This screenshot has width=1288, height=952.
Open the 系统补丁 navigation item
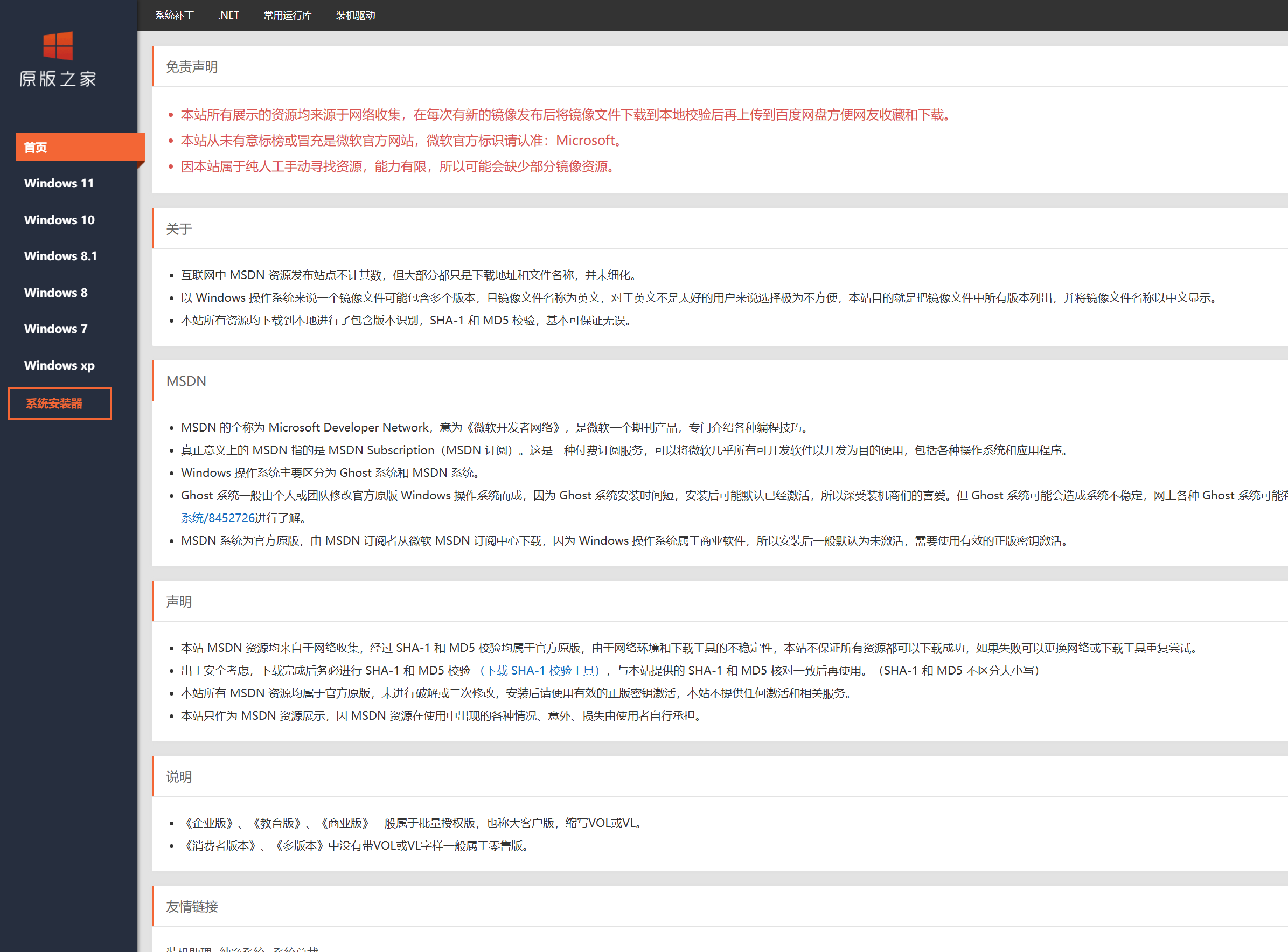coord(174,16)
